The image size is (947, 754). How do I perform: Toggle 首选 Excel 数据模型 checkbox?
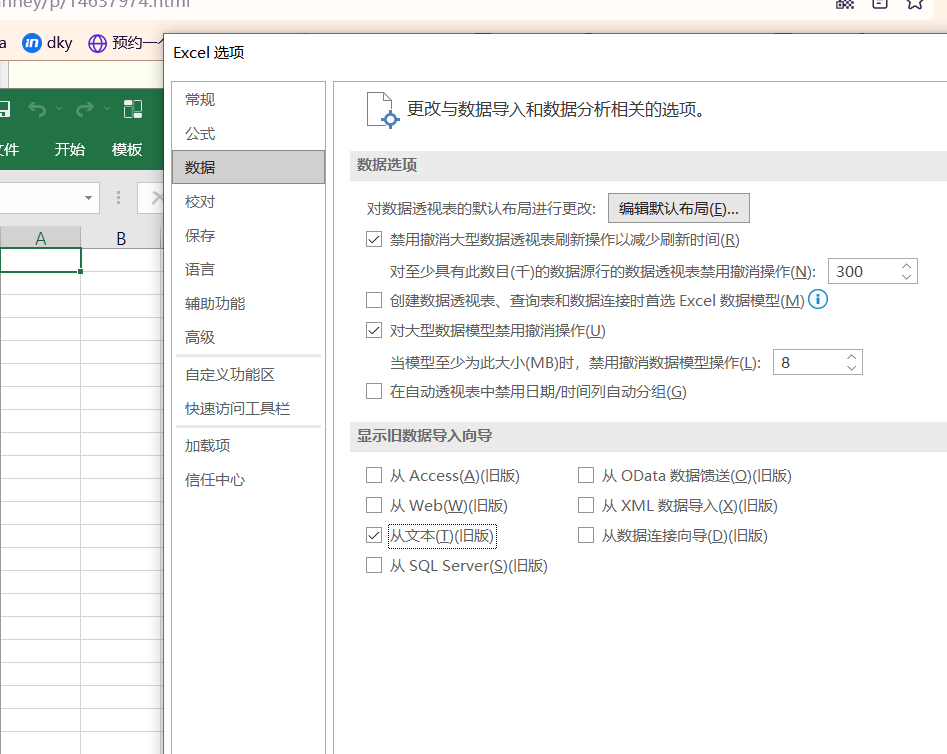coord(374,300)
